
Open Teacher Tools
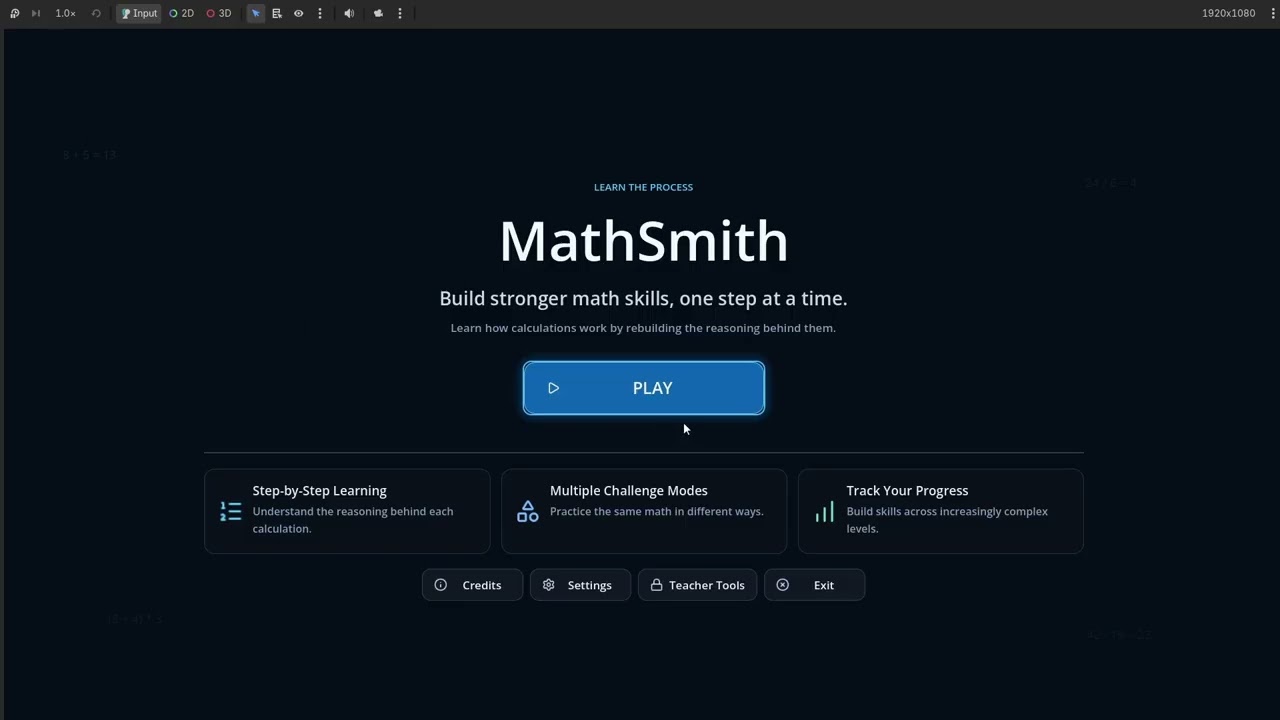click(697, 585)
